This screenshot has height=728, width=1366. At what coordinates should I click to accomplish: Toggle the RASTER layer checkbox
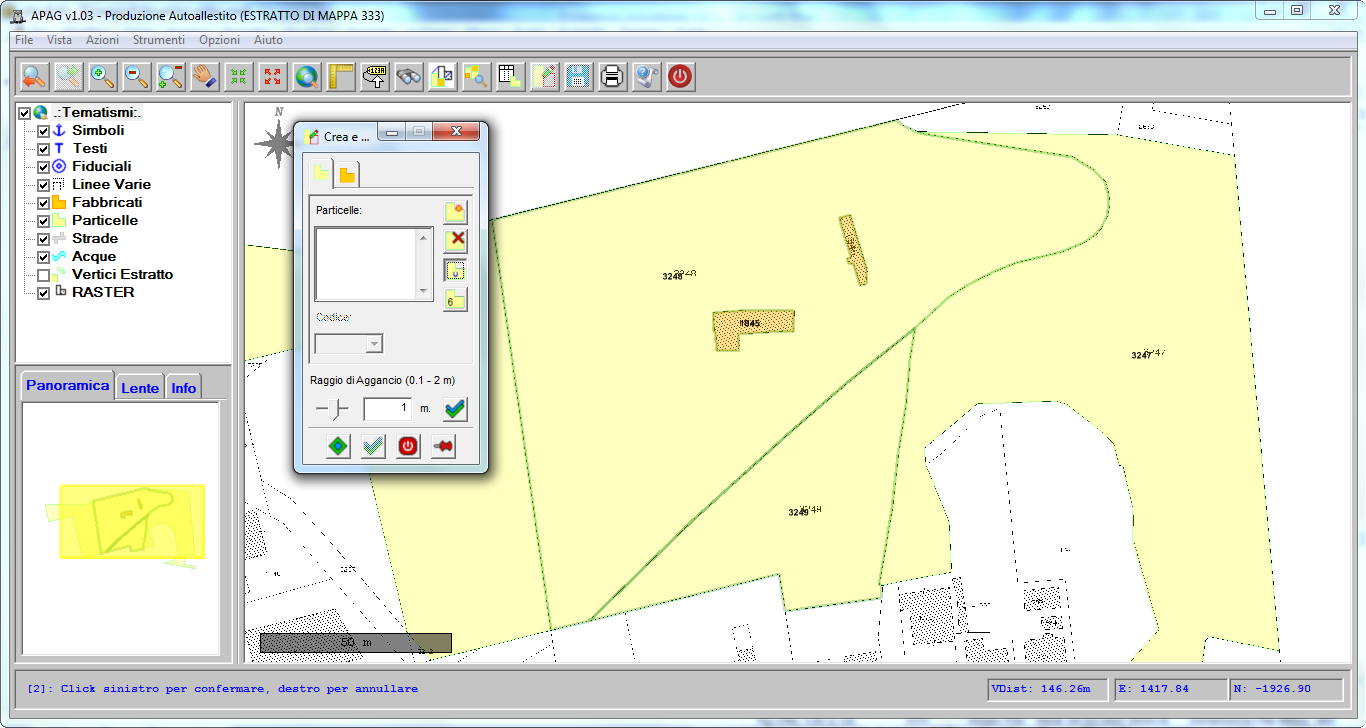pos(43,293)
